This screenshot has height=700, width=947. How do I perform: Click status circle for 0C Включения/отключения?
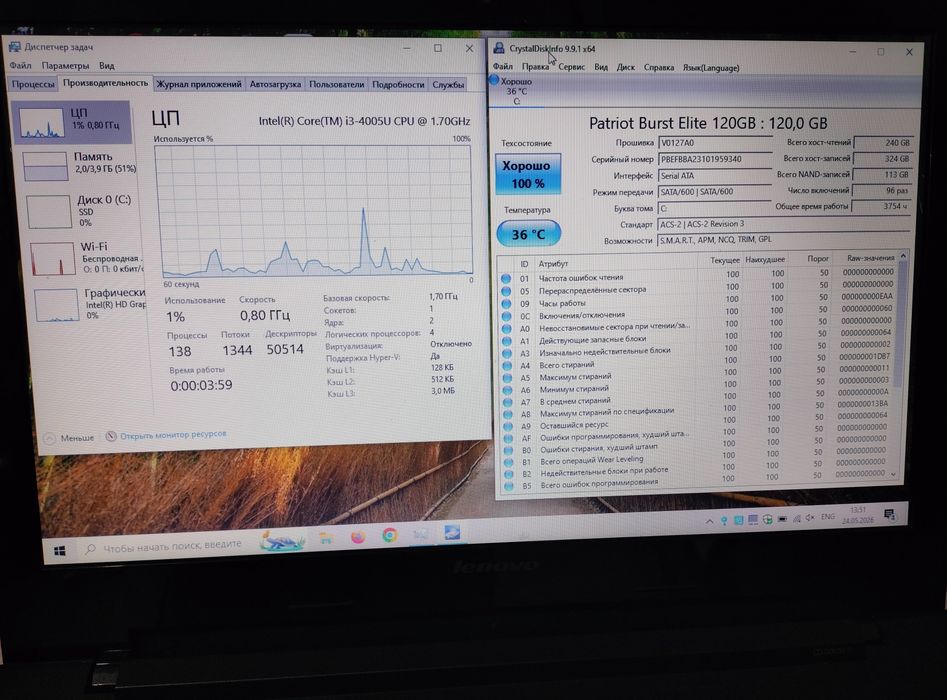506,316
